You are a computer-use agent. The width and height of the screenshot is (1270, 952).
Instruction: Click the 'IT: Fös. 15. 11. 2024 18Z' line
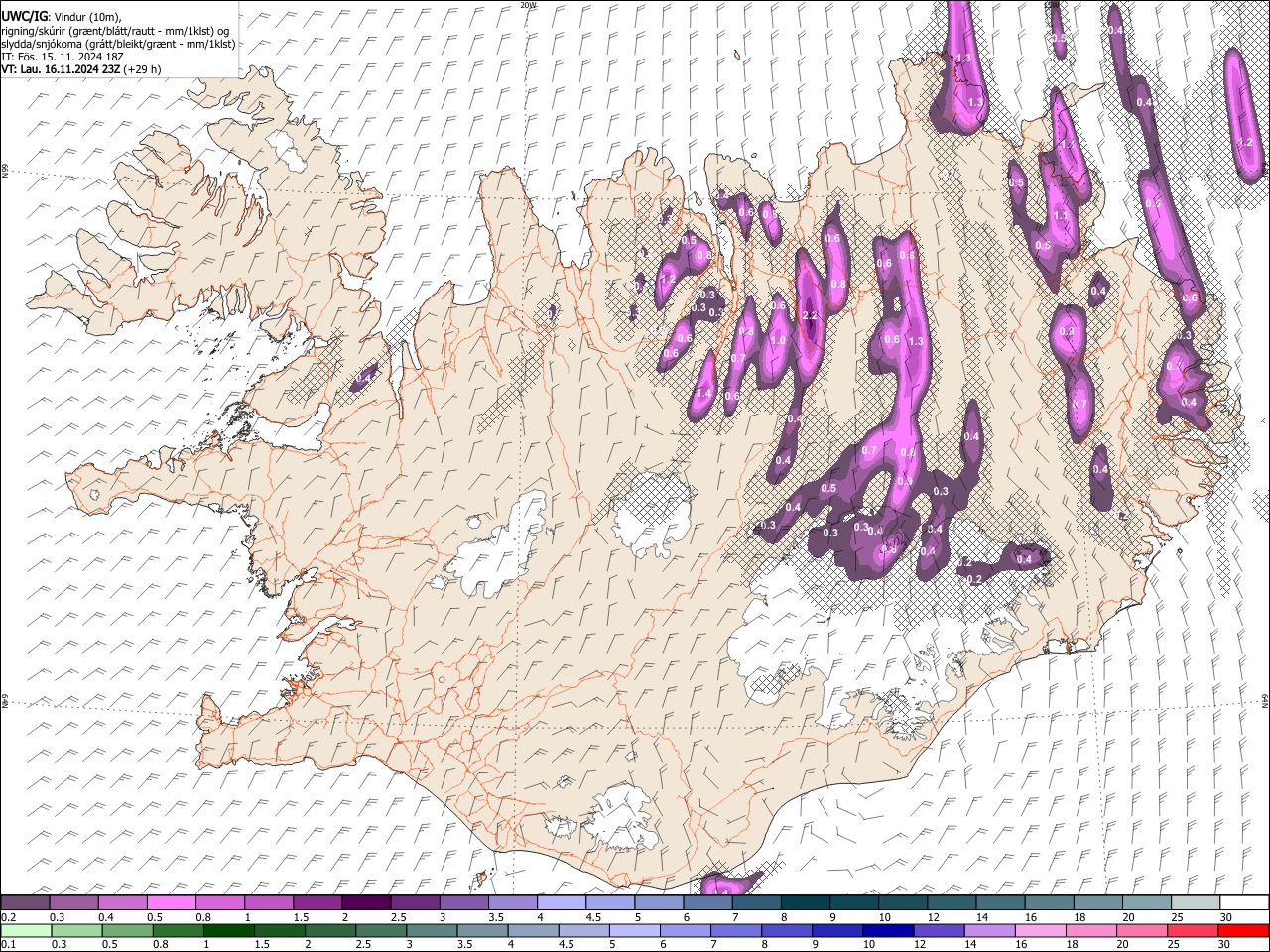click(x=63, y=57)
